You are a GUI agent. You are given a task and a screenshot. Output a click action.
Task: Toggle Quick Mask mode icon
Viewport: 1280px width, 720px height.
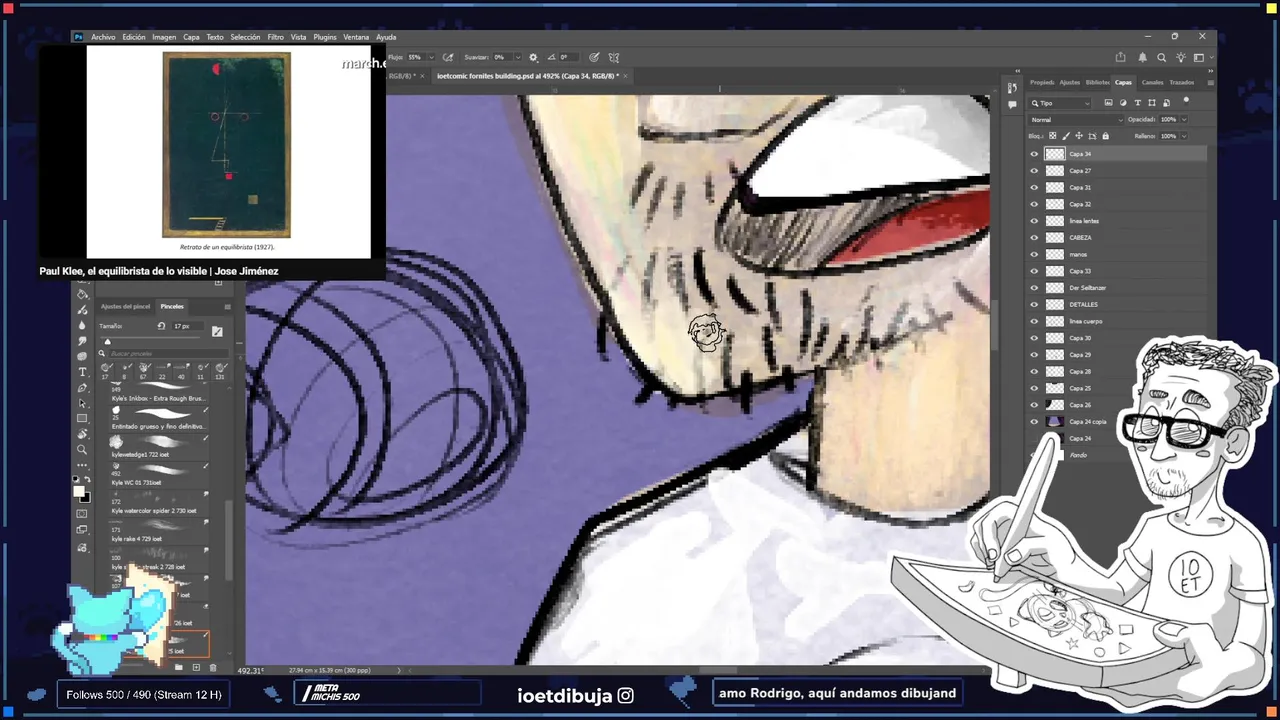pos(82,514)
